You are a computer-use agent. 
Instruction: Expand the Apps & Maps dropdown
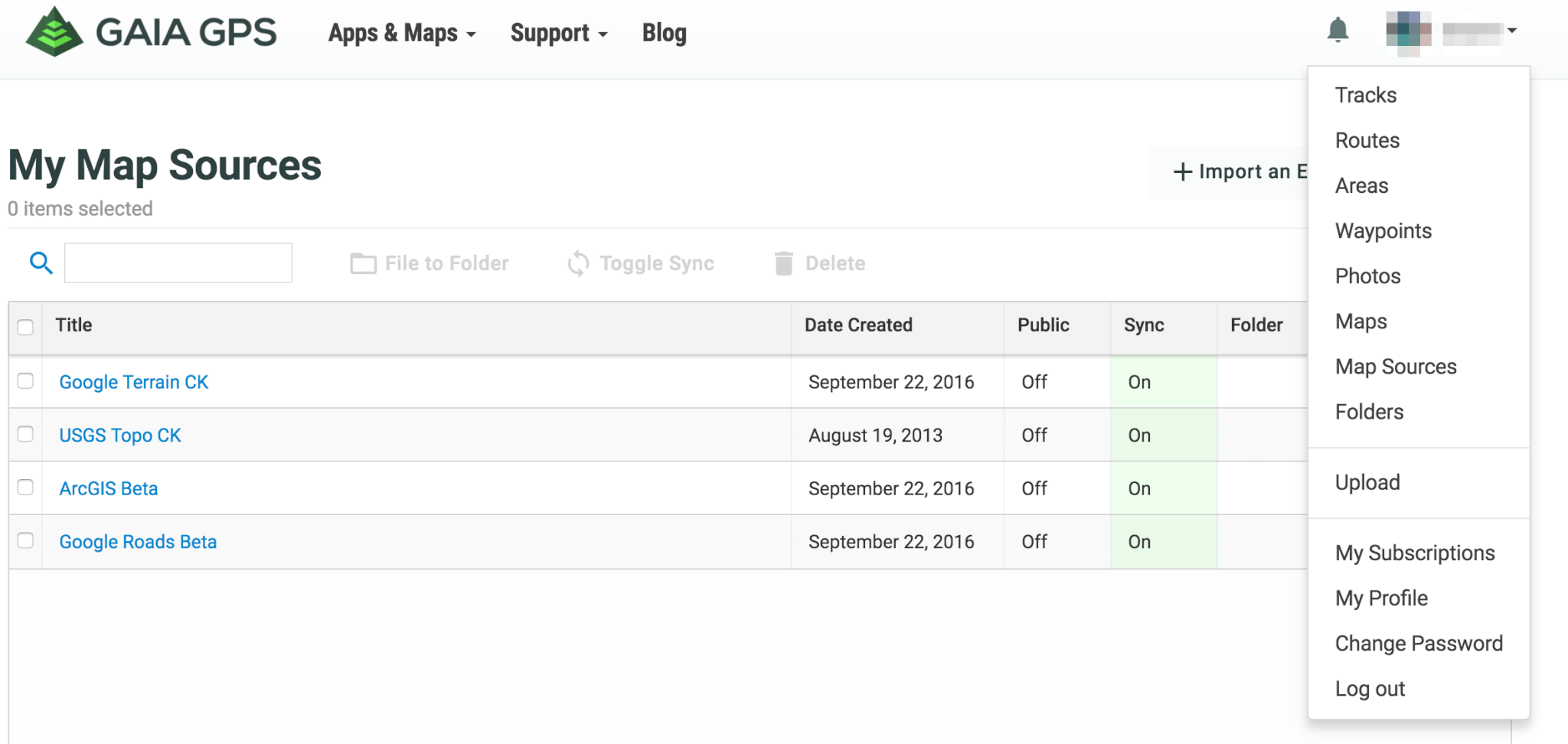click(x=402, y=33)
